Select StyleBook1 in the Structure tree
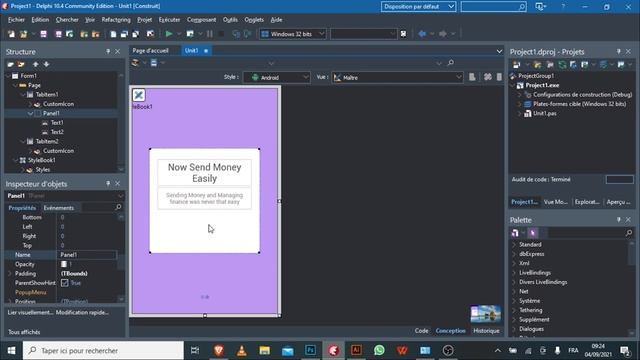The image size is (640, 360). point(42,160)
